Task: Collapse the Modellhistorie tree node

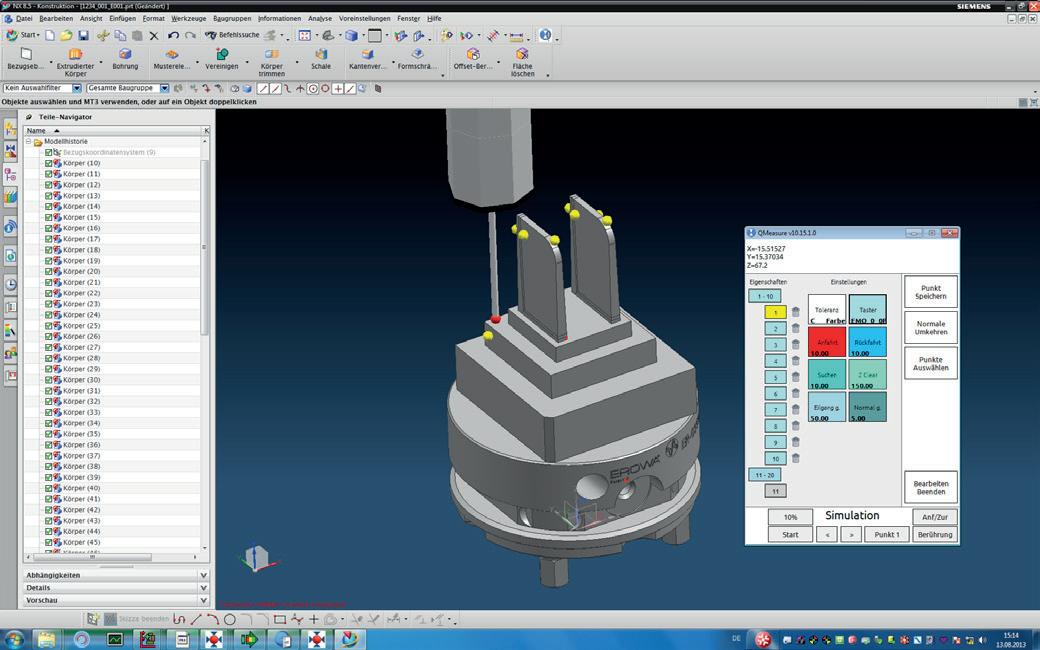Action: [x=29, y=142]
